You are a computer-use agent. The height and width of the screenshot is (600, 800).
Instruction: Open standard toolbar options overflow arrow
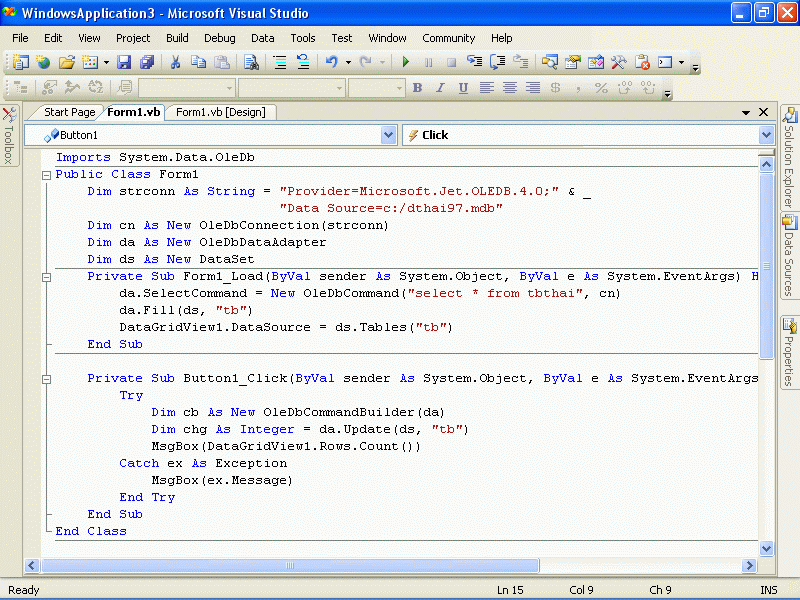coord(695,66)
